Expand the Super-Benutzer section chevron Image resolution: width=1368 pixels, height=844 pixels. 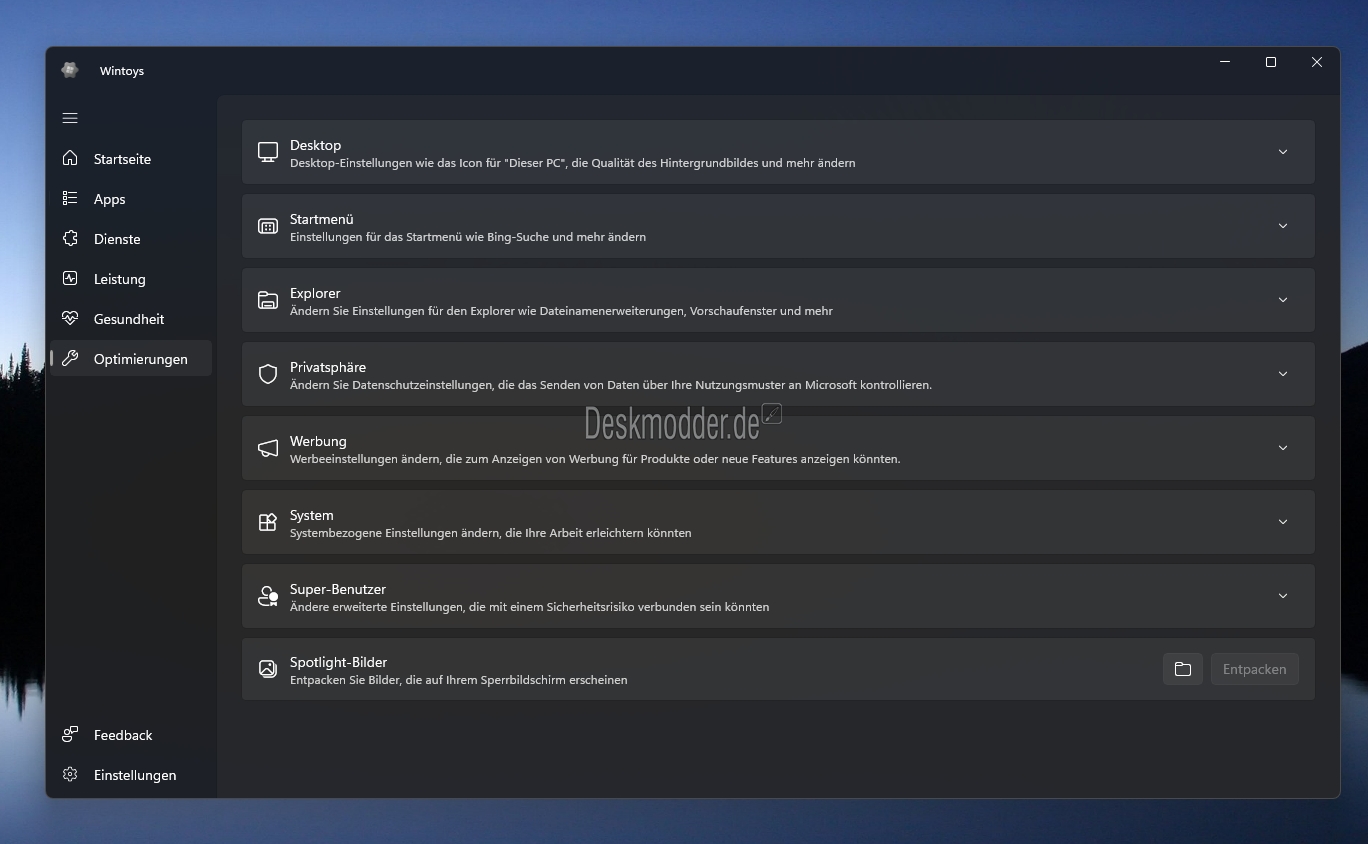coord(1283,596)
